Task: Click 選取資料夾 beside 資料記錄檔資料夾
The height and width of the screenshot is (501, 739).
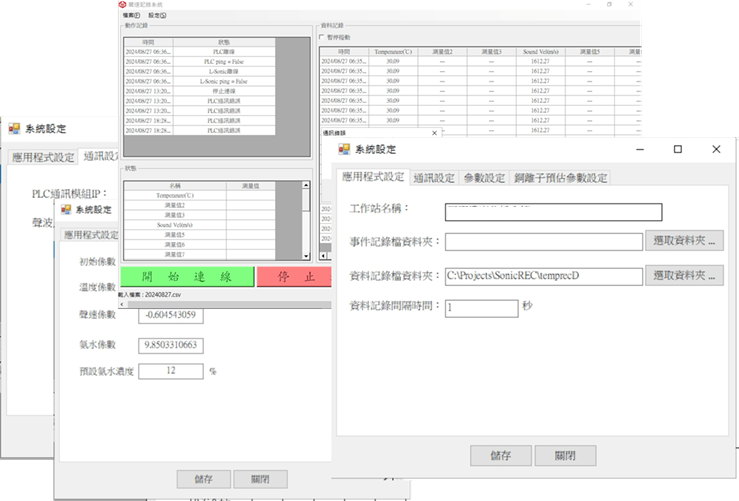Action: coord(685,275)
